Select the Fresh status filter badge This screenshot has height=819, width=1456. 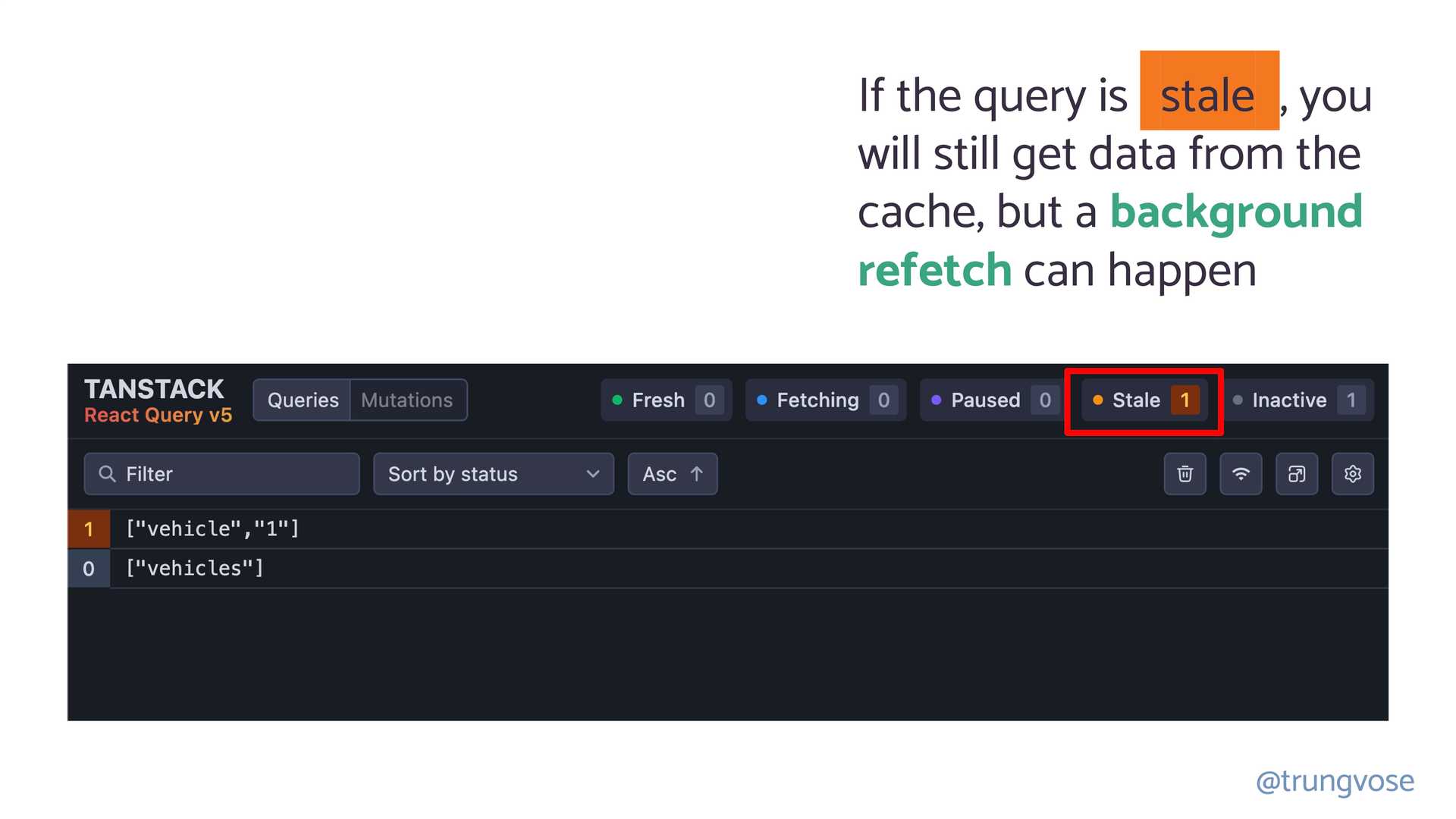coord(665,400)
